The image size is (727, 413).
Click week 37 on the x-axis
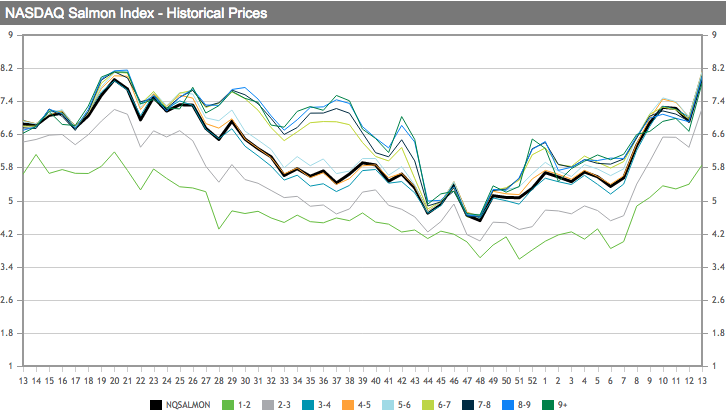coord(337,381)
